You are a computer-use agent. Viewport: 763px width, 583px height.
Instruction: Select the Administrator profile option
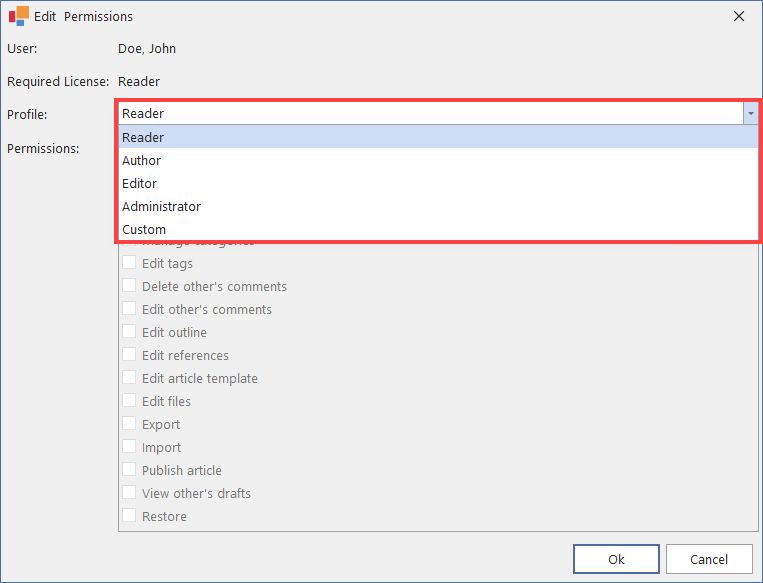coord(161,206)
